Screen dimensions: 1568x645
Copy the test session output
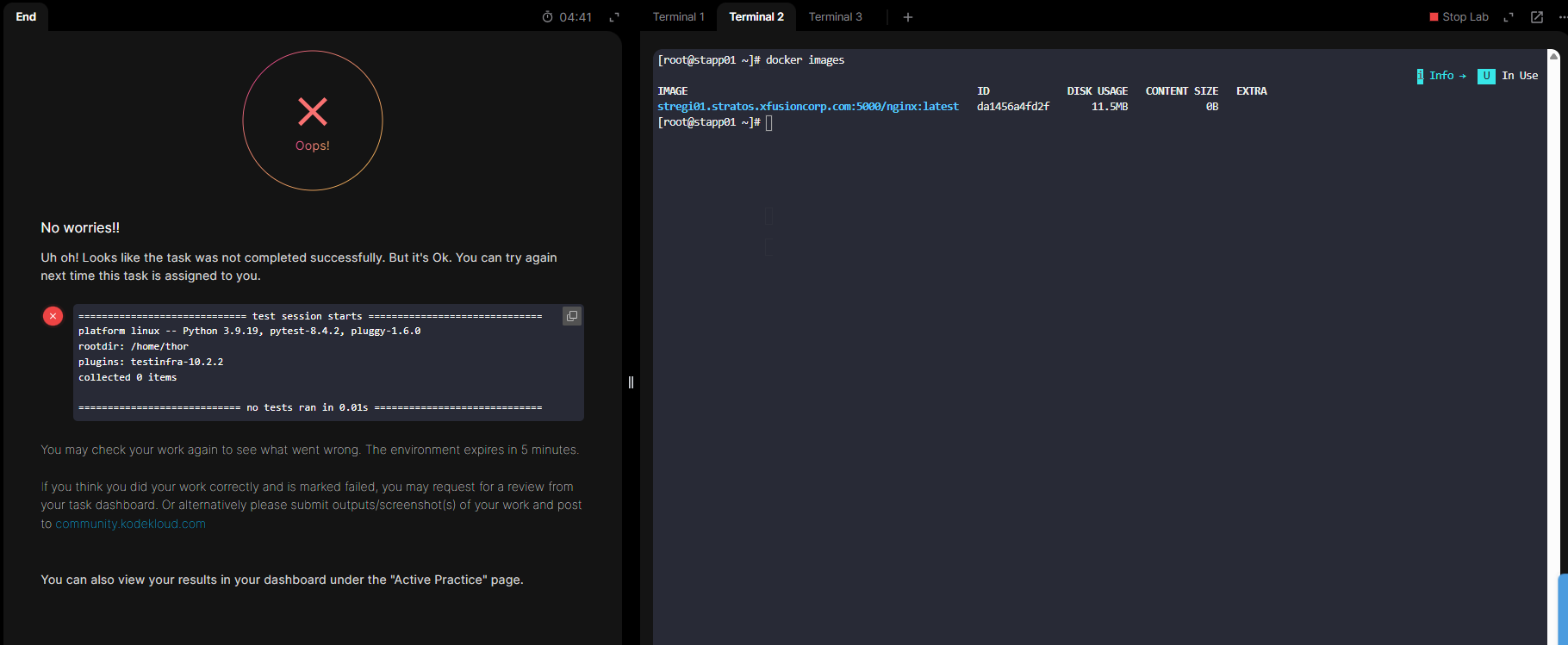571,316
